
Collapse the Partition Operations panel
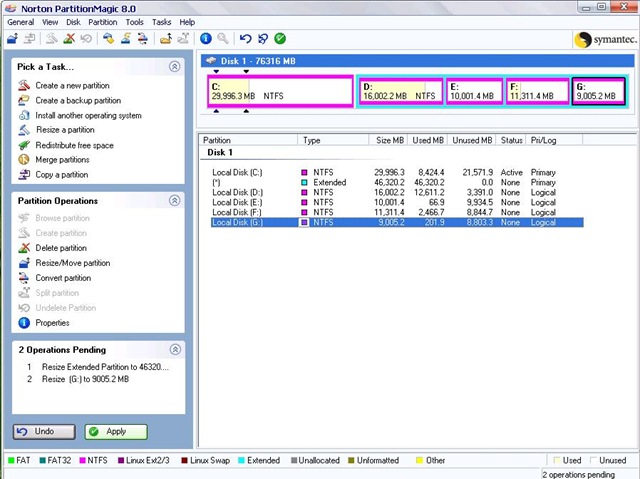tap(174, 200)
